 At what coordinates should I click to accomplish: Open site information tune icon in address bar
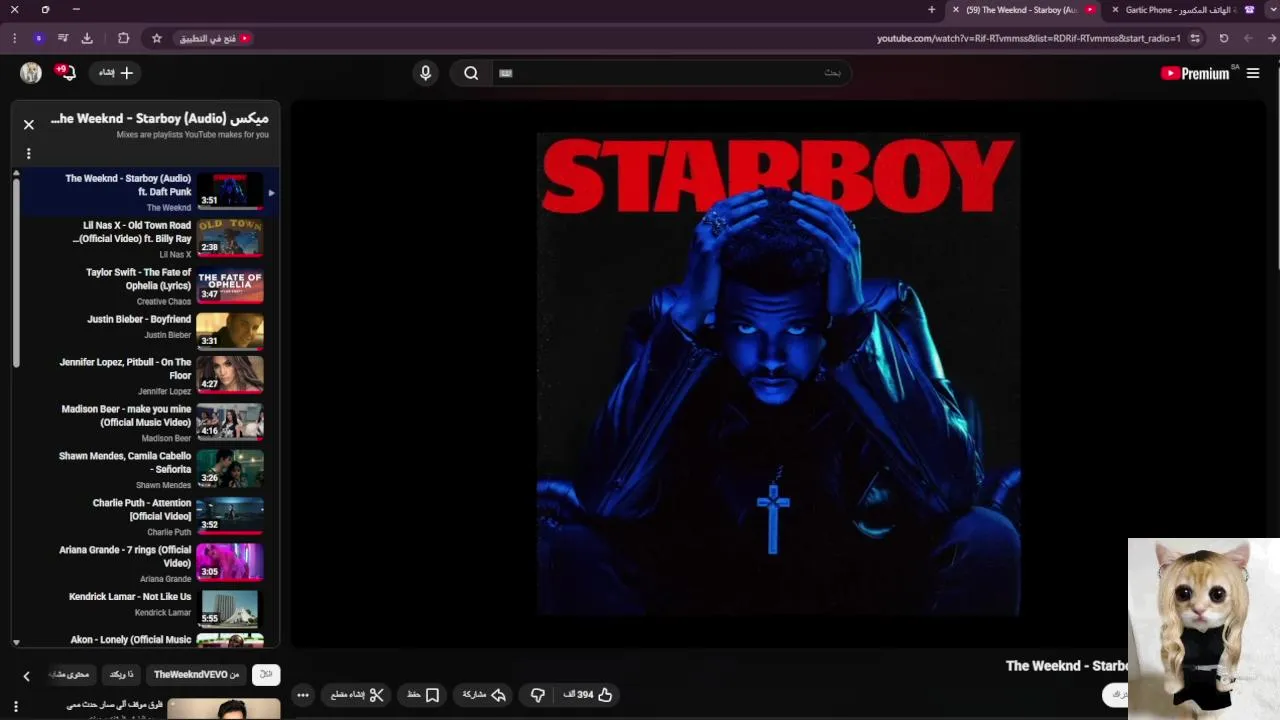[1195, 38]
